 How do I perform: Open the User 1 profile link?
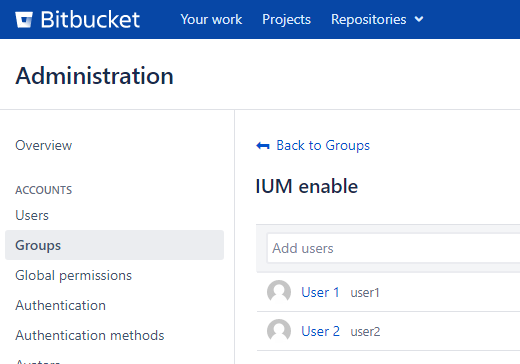pos(320,292)
